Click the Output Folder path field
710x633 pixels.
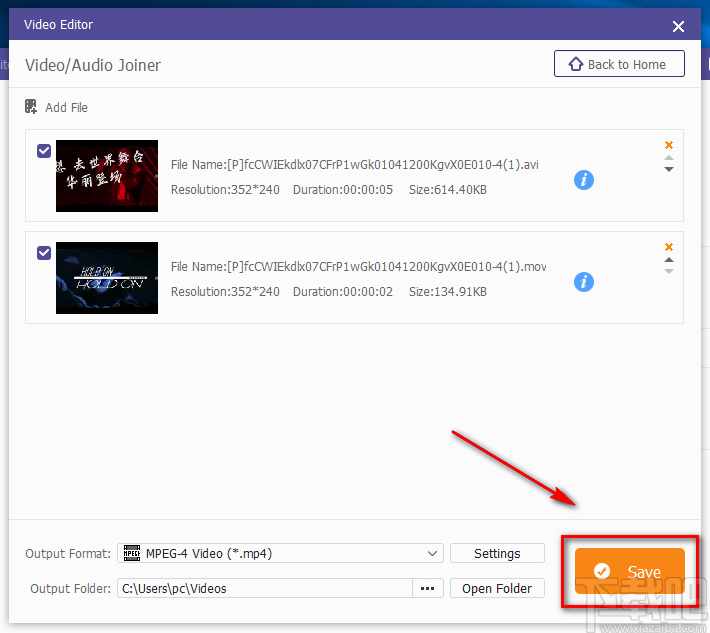264,588
